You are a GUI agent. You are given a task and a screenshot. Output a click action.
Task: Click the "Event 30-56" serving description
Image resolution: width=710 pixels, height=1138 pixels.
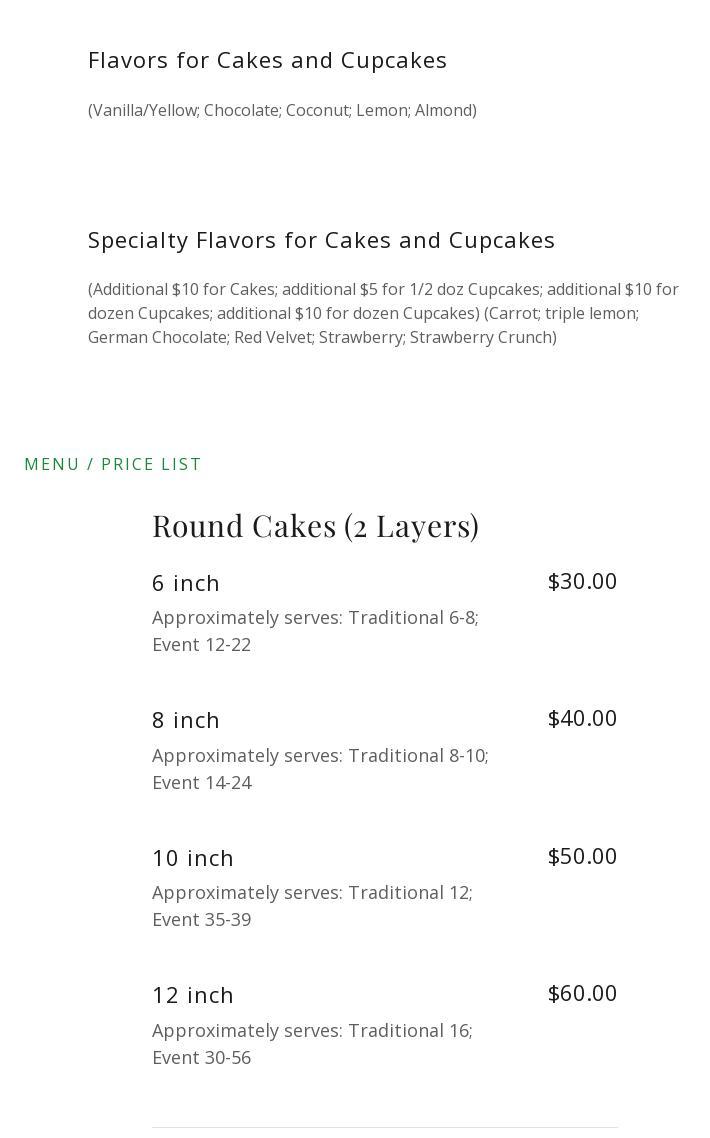pos(202,1057)
